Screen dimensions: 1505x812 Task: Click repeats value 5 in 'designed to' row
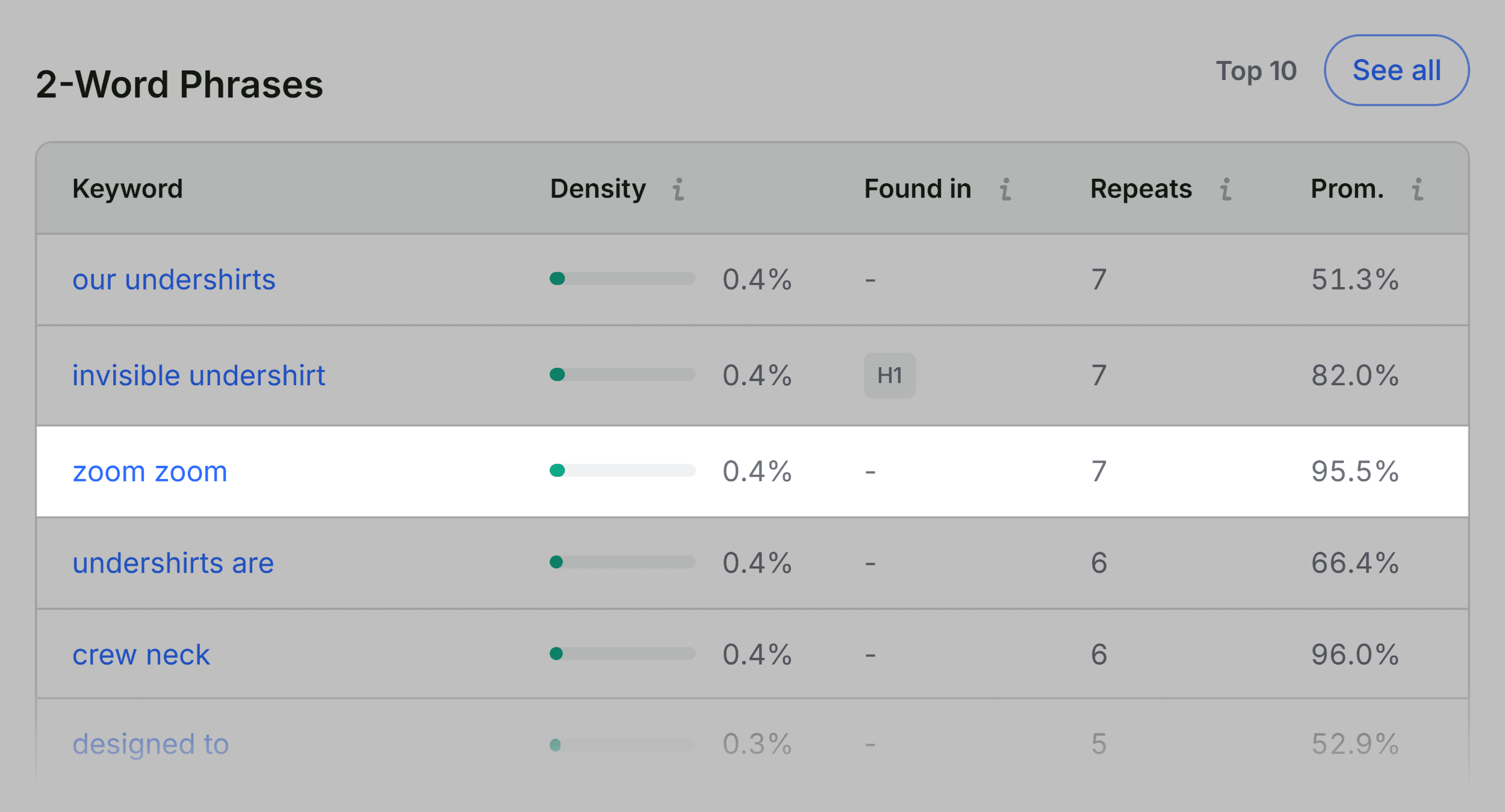tap(1099, 745)
